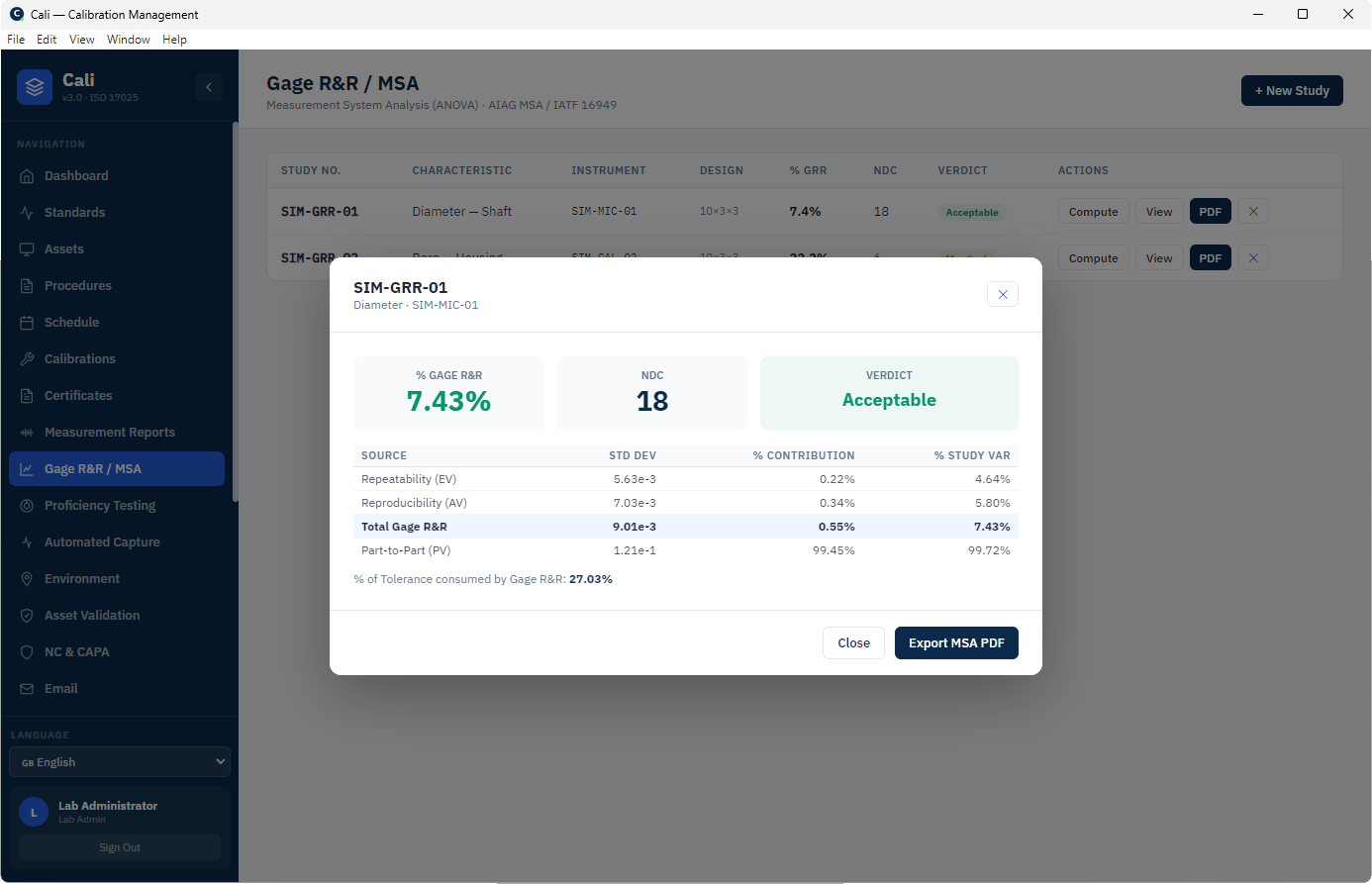Go to Dashboard in navigation
The height and width of the screenshot is (884, 1372).
pyautogui.click(x=117, y=176)
